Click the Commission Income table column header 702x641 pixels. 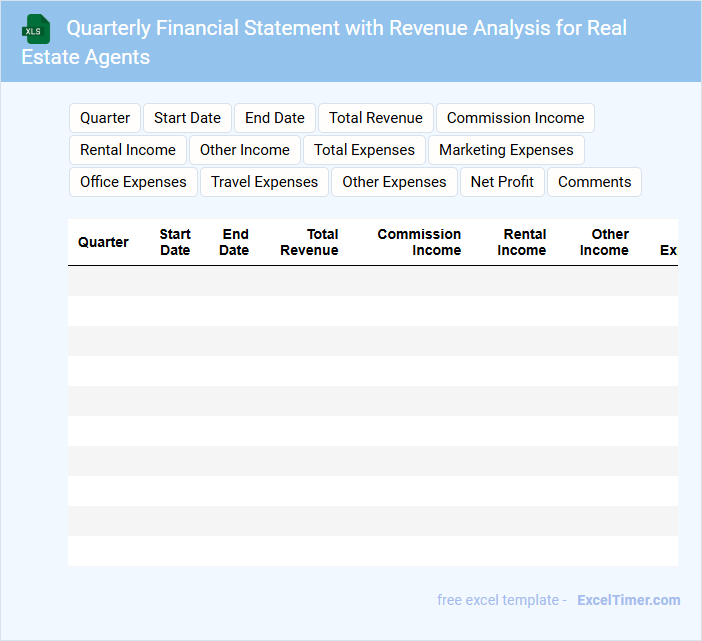coord(419,242)
